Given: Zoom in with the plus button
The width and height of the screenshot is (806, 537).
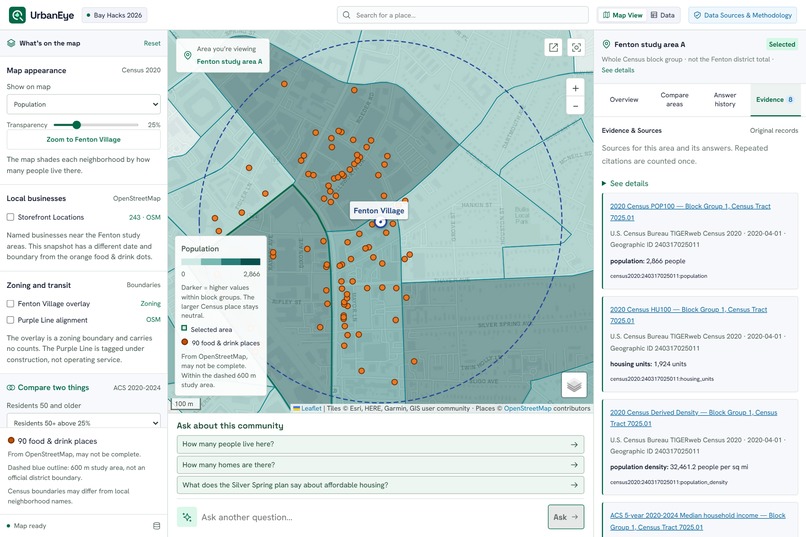Looking at the screenshot, I should [x=575, y=88].
